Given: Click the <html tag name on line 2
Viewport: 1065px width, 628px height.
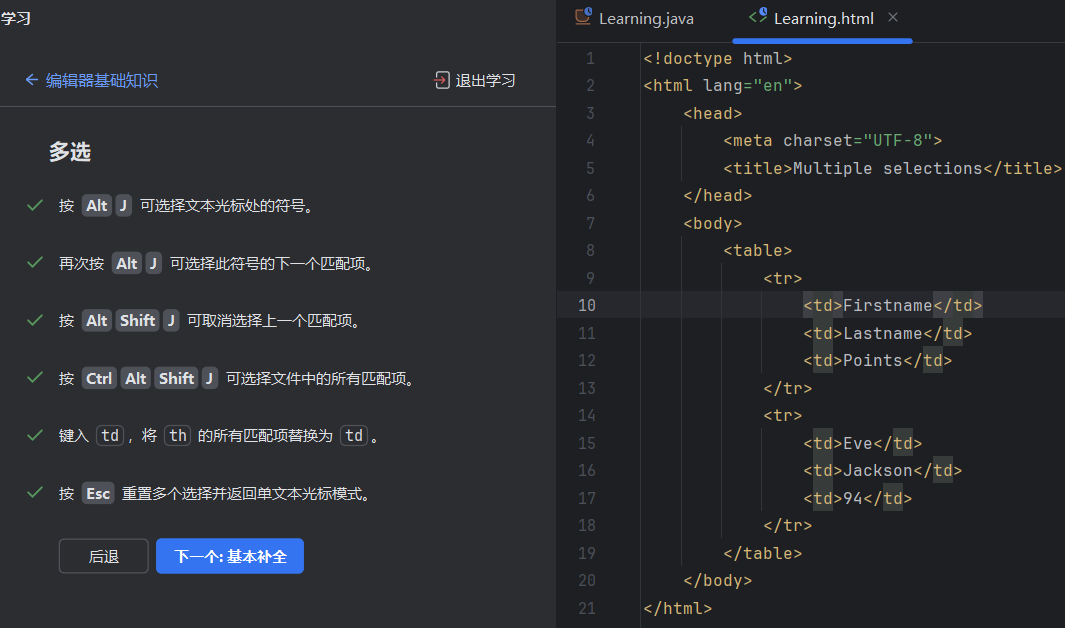Looking at the screenshot, I should coord(668,86).
